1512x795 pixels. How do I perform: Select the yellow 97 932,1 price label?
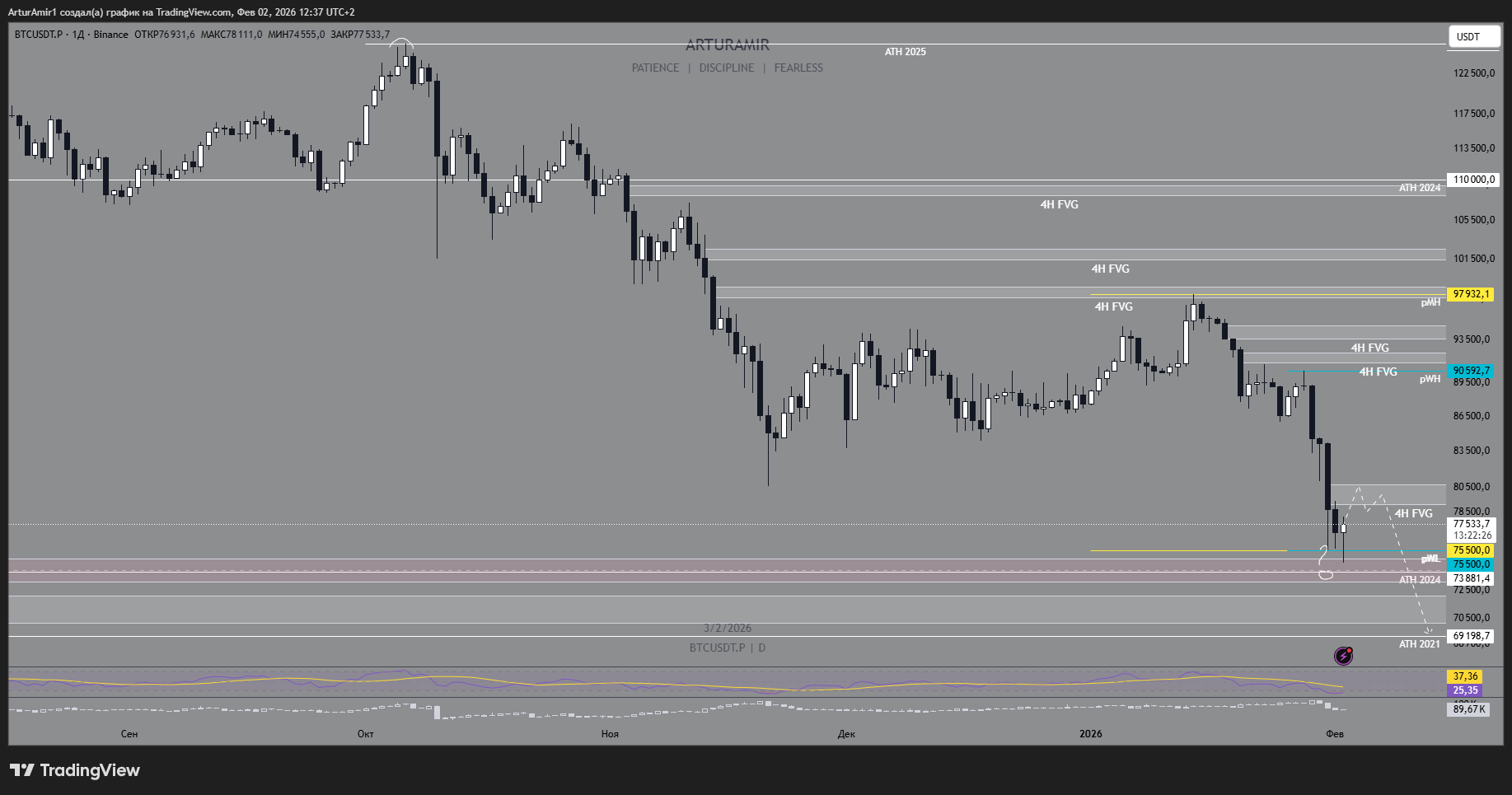click(1470, 294)
